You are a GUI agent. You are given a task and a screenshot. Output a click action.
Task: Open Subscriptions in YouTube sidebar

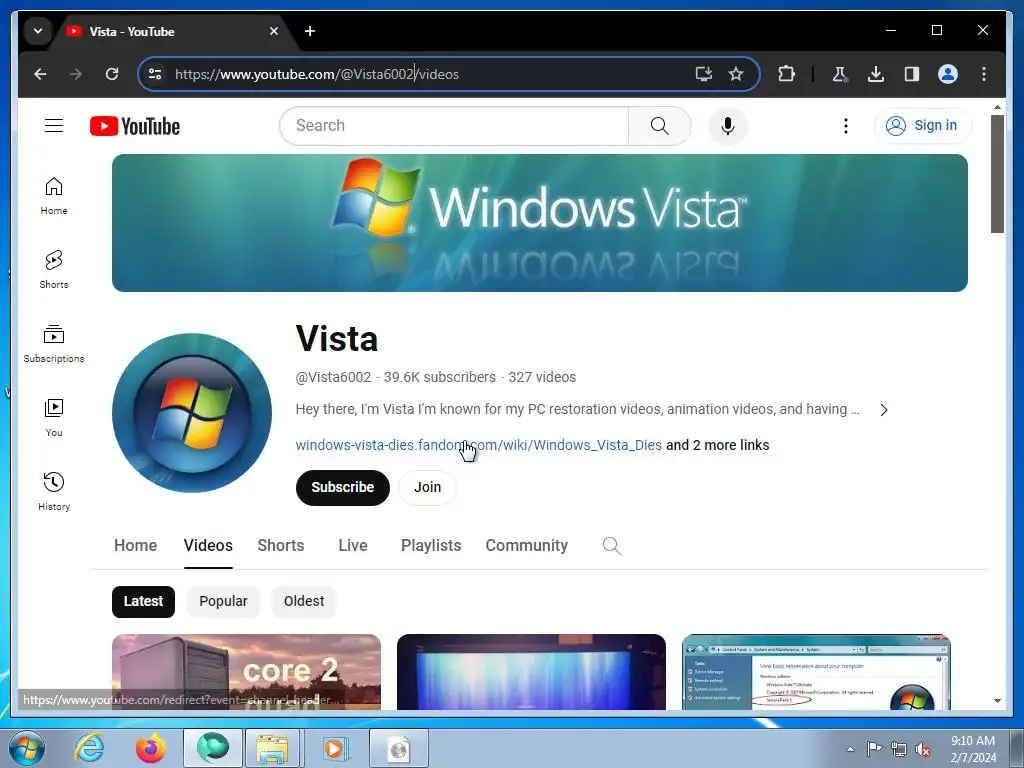click(x=54, y=344)
